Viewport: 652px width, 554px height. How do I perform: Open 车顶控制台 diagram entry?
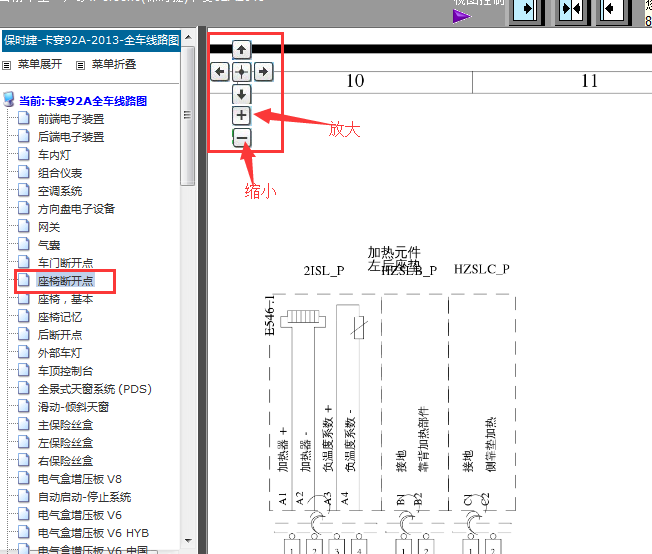pyautogui.click(x=65, y=371)
